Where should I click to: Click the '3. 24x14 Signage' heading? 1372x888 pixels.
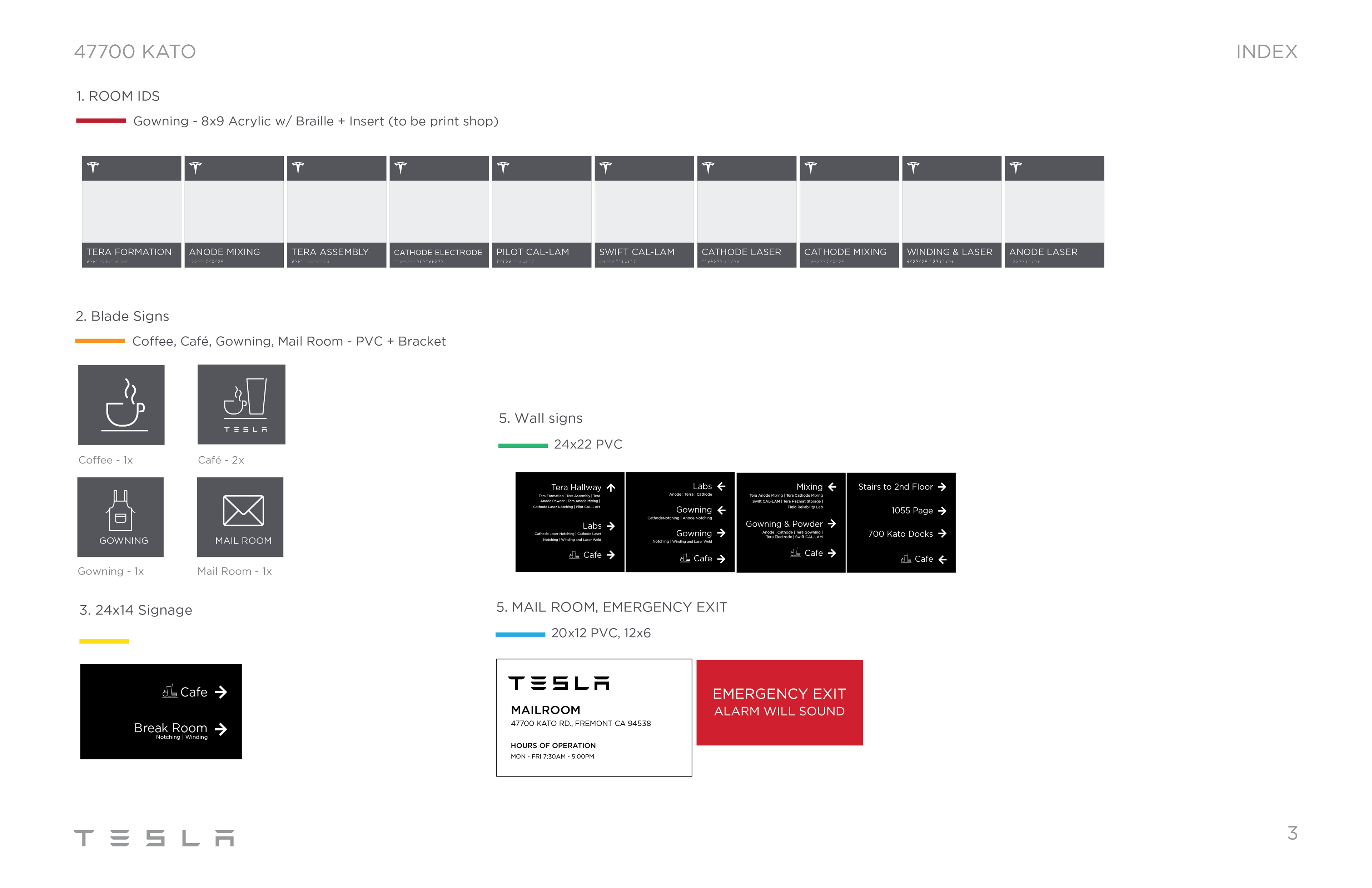[136, 610]
